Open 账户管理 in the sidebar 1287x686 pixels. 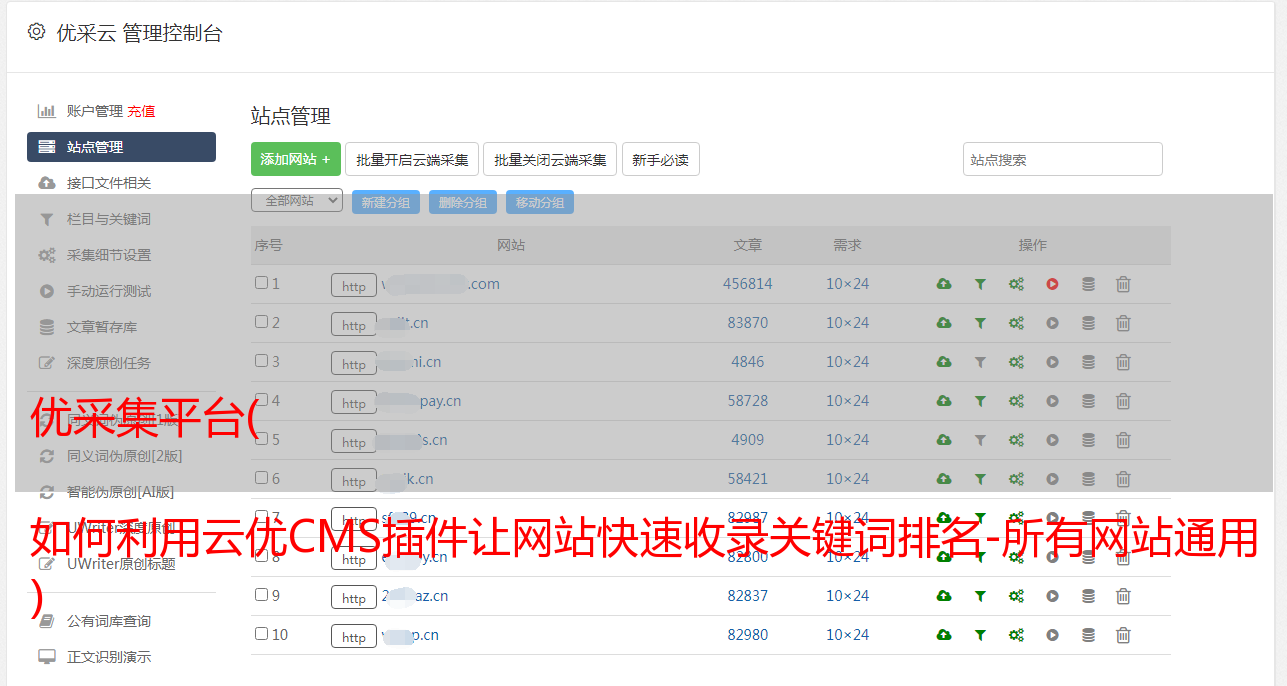pyautogui.click(x=95, y=111)
